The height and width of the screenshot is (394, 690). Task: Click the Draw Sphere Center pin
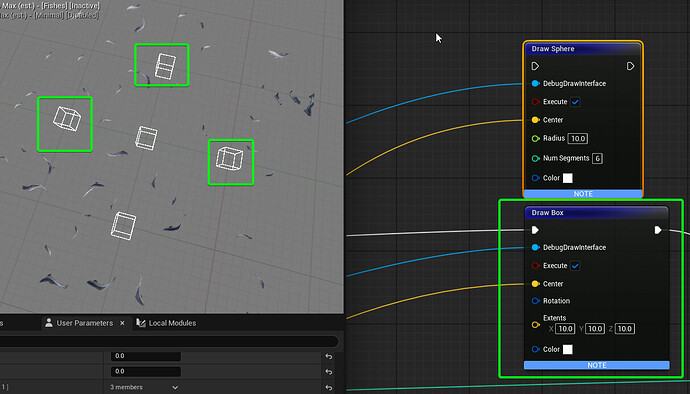[x=536, y=120]
